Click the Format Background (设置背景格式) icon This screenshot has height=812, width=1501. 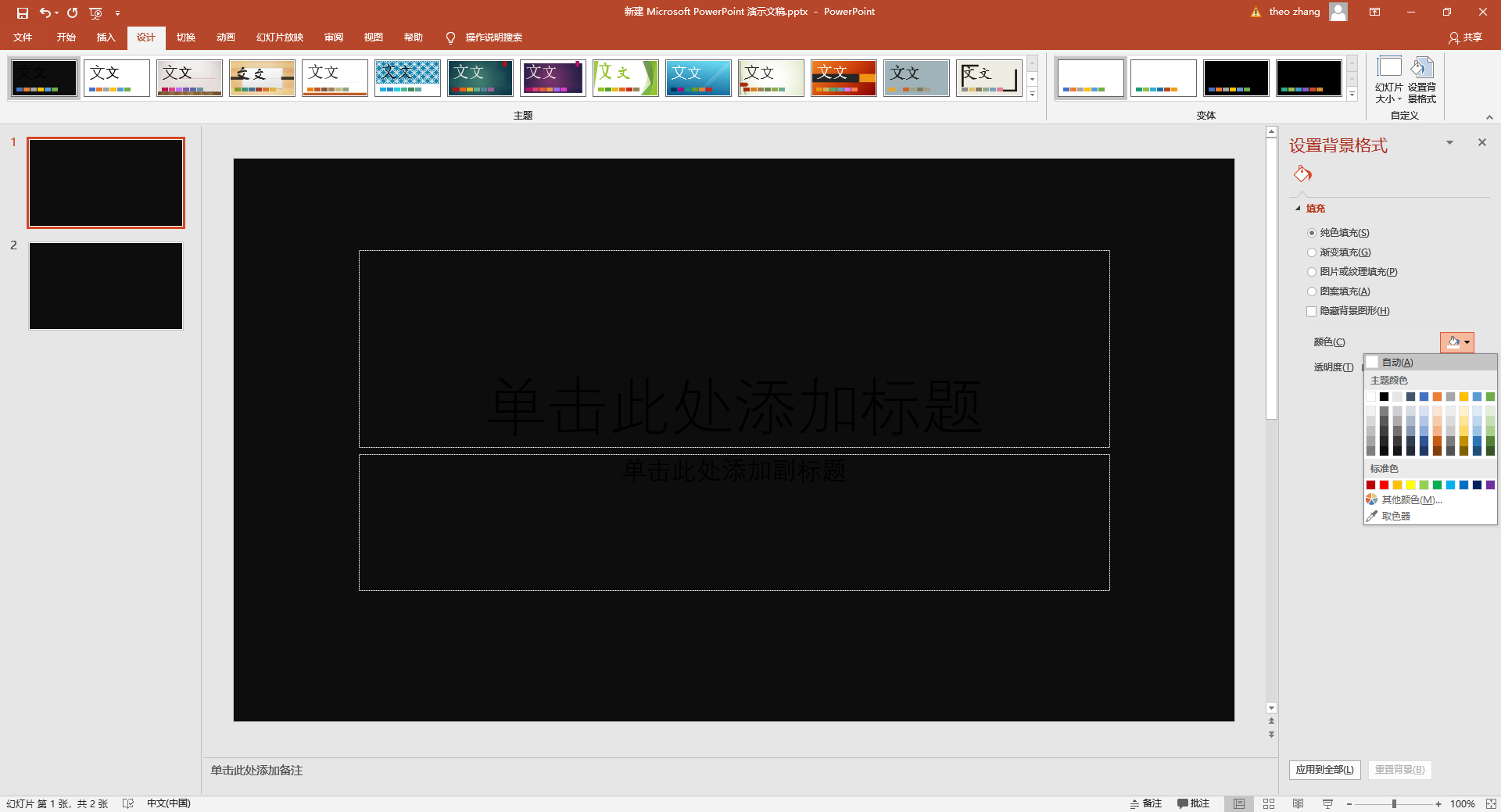1421,80
